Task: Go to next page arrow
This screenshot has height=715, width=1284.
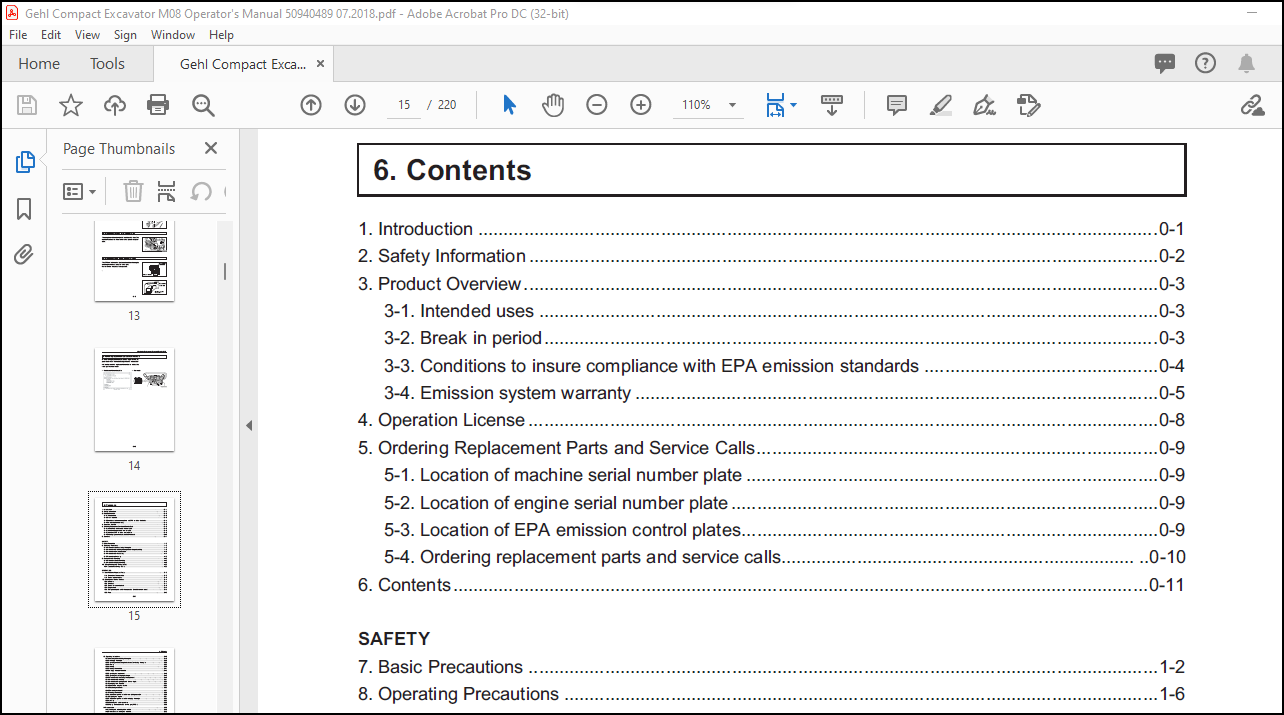Action: click(355, 105)
